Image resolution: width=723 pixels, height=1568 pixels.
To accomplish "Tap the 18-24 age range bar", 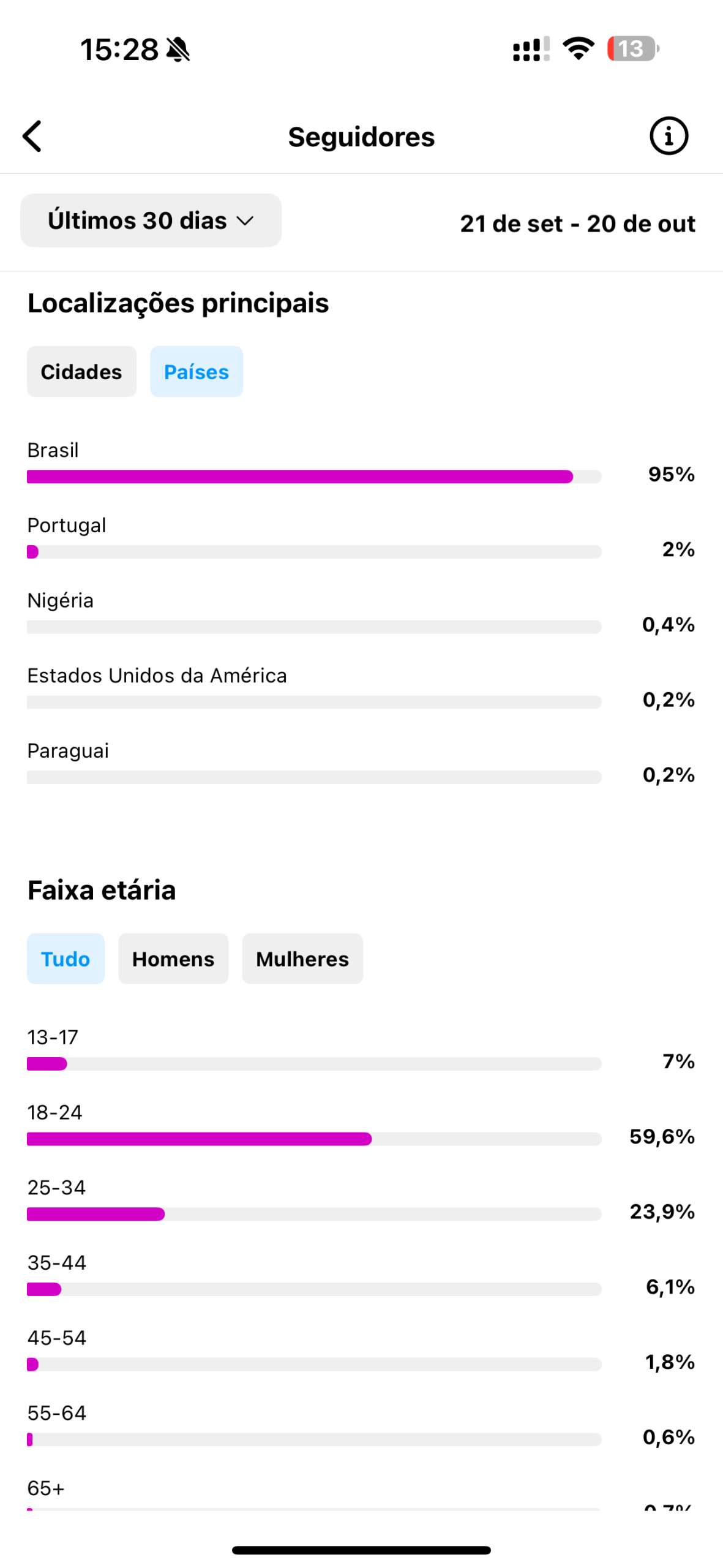I will [x=313, y=1139].
